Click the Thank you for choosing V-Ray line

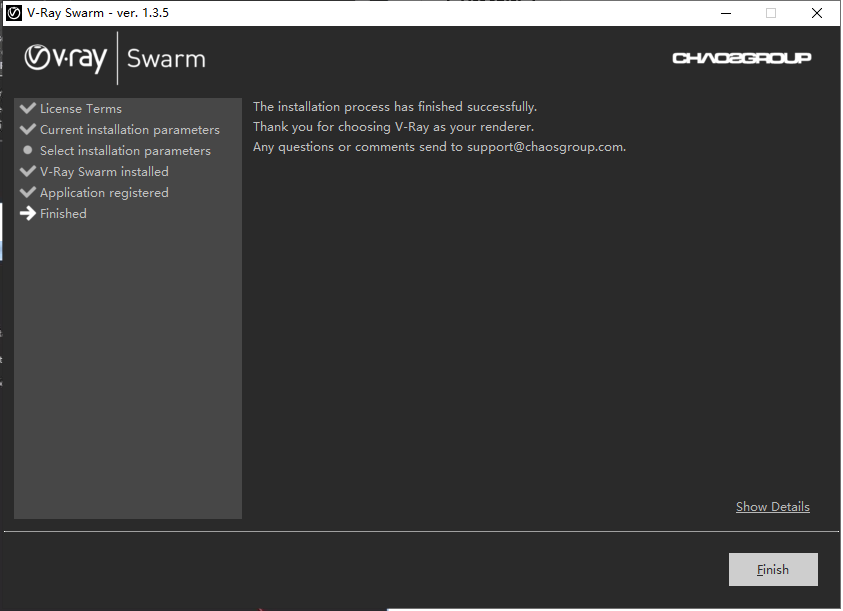(393, 127)
